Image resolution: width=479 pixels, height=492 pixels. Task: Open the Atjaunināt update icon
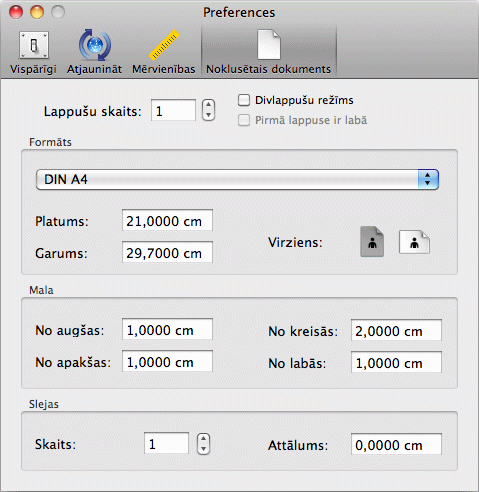tap(95, 45)
